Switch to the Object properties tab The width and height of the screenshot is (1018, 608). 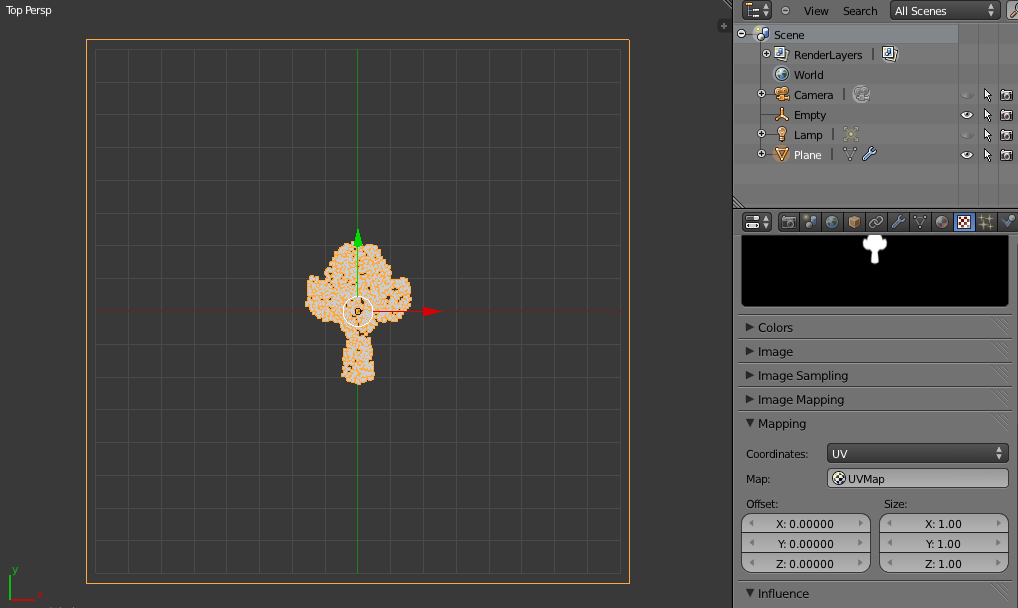pyautogui.click(x=854, y=222)
